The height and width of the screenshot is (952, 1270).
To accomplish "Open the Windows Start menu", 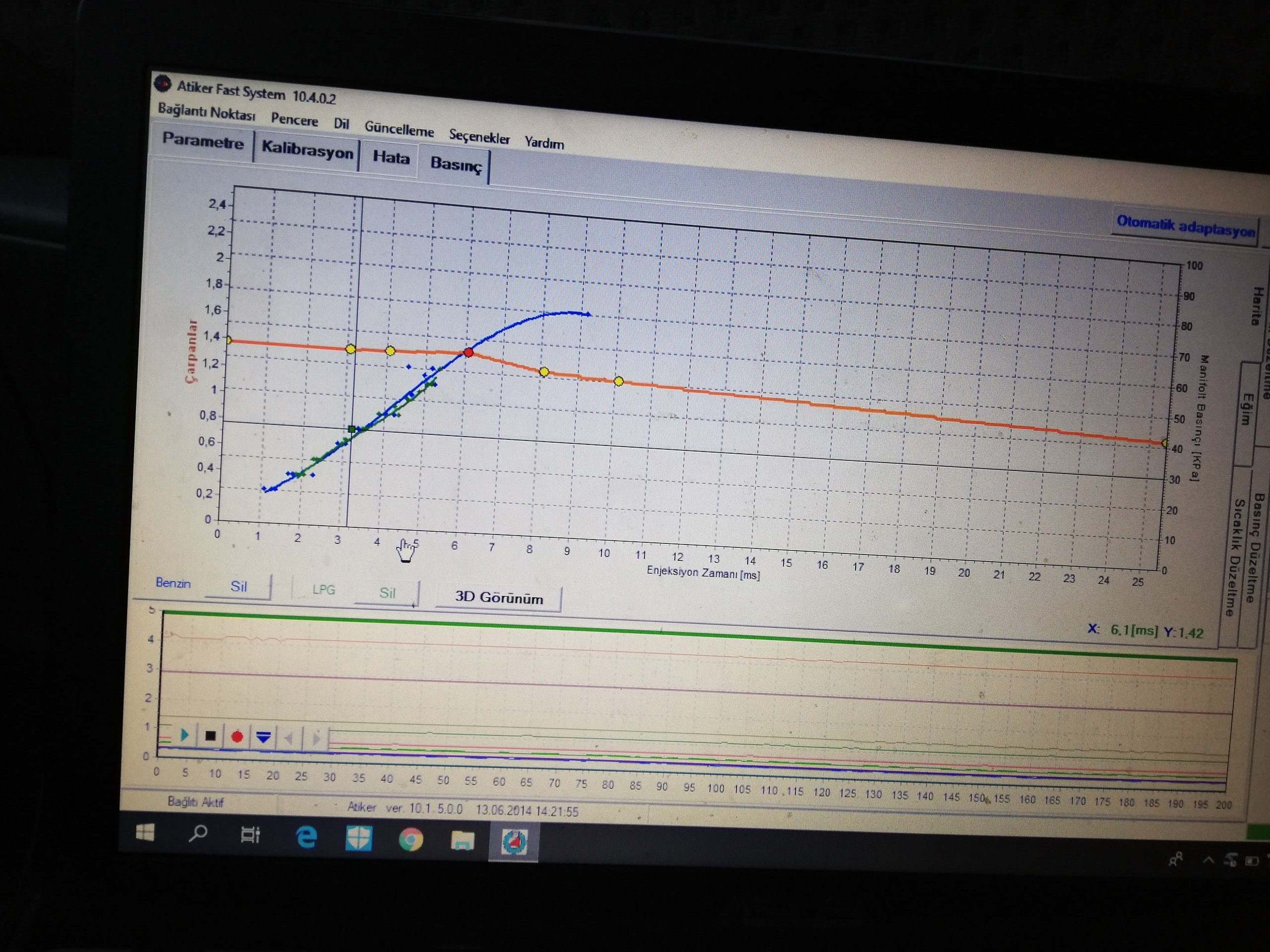I will [x=145, y=832].
